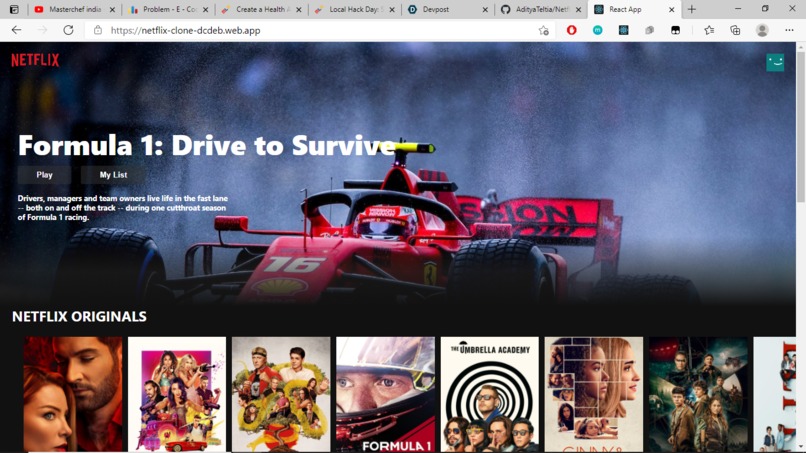Open the teal circular m extension icon
This screenshot has width=806, height=453.
597,30
